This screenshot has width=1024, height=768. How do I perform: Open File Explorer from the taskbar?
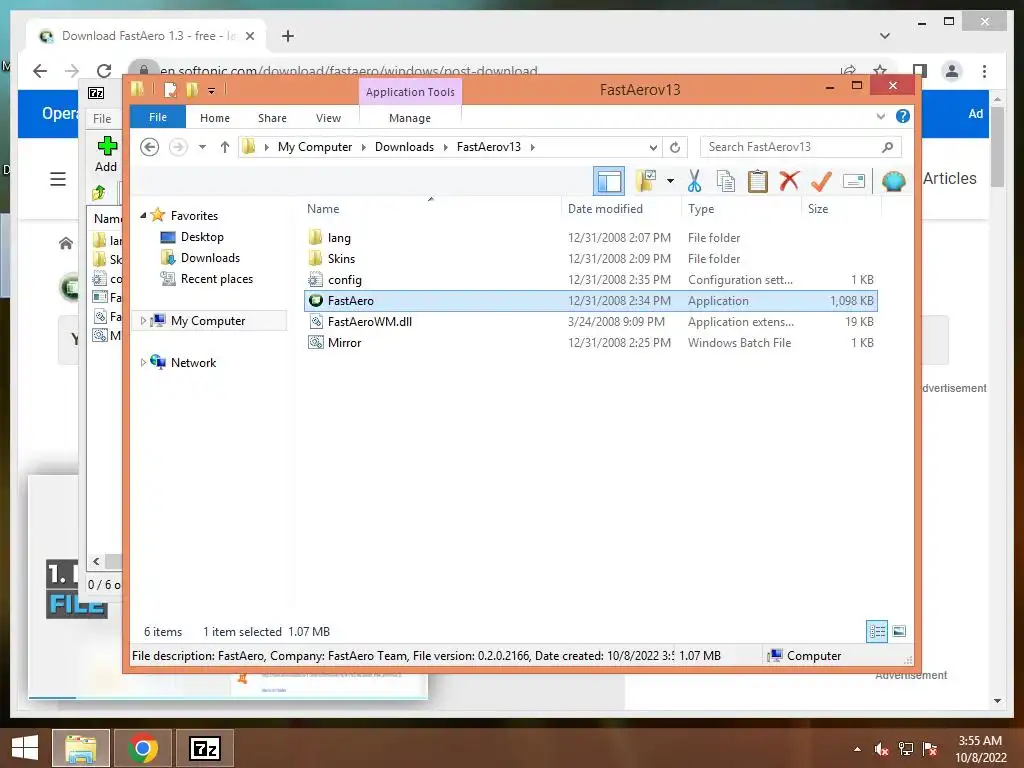click(x=80, y=748)
